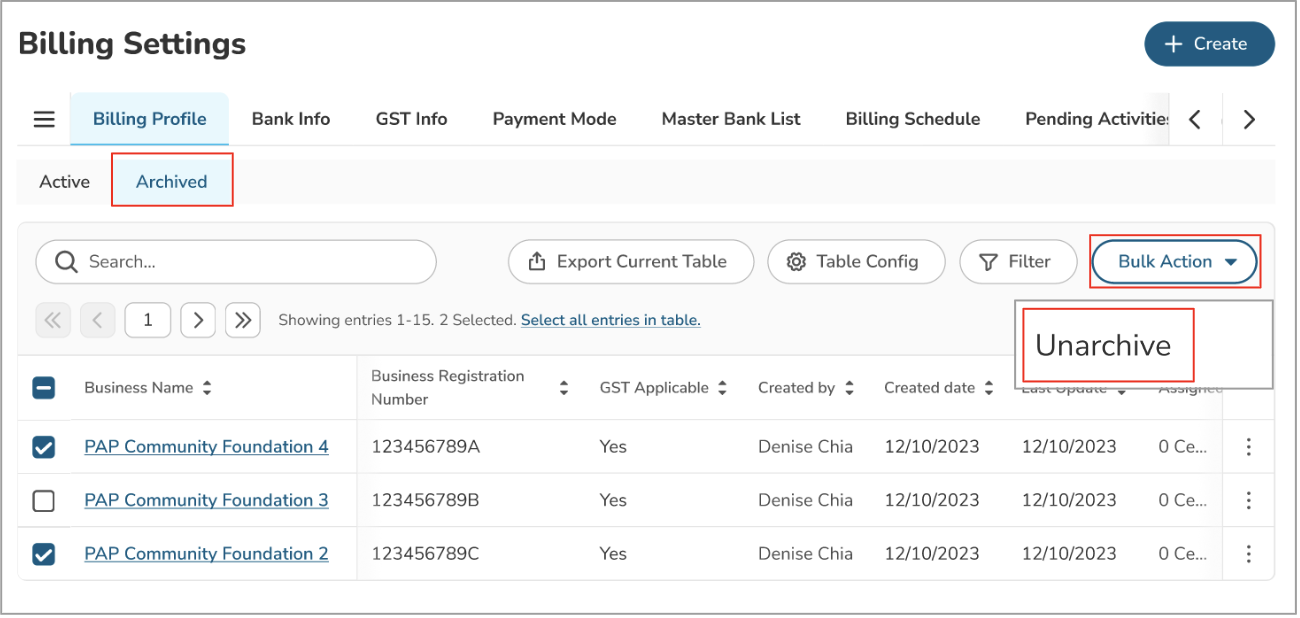The width and height of the screenshot is (1300, 618).
Task: Click Export Current Table button
Action: [x=631, y=262]
